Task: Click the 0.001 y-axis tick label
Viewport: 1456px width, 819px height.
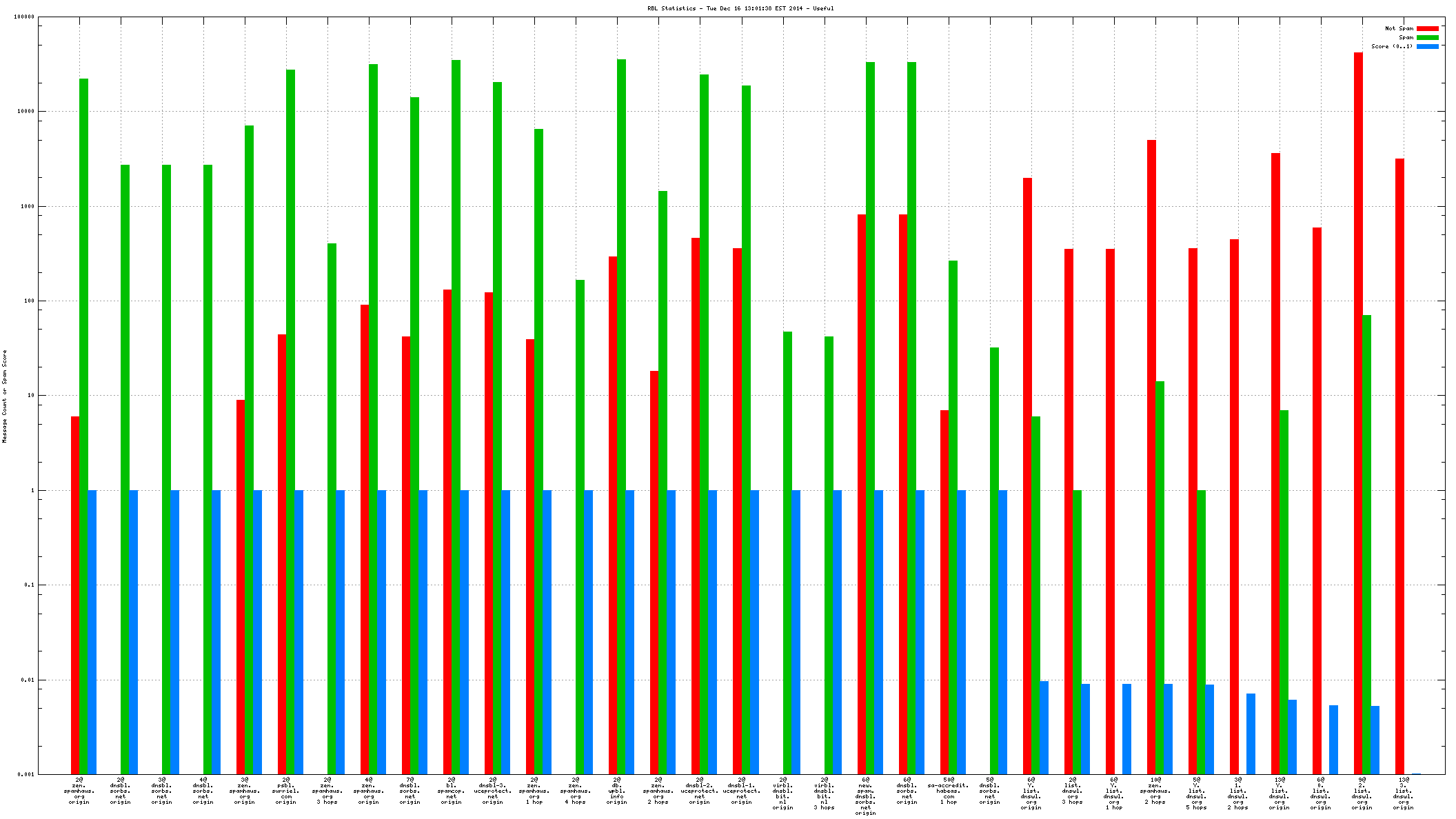Action: pos(26,775)
